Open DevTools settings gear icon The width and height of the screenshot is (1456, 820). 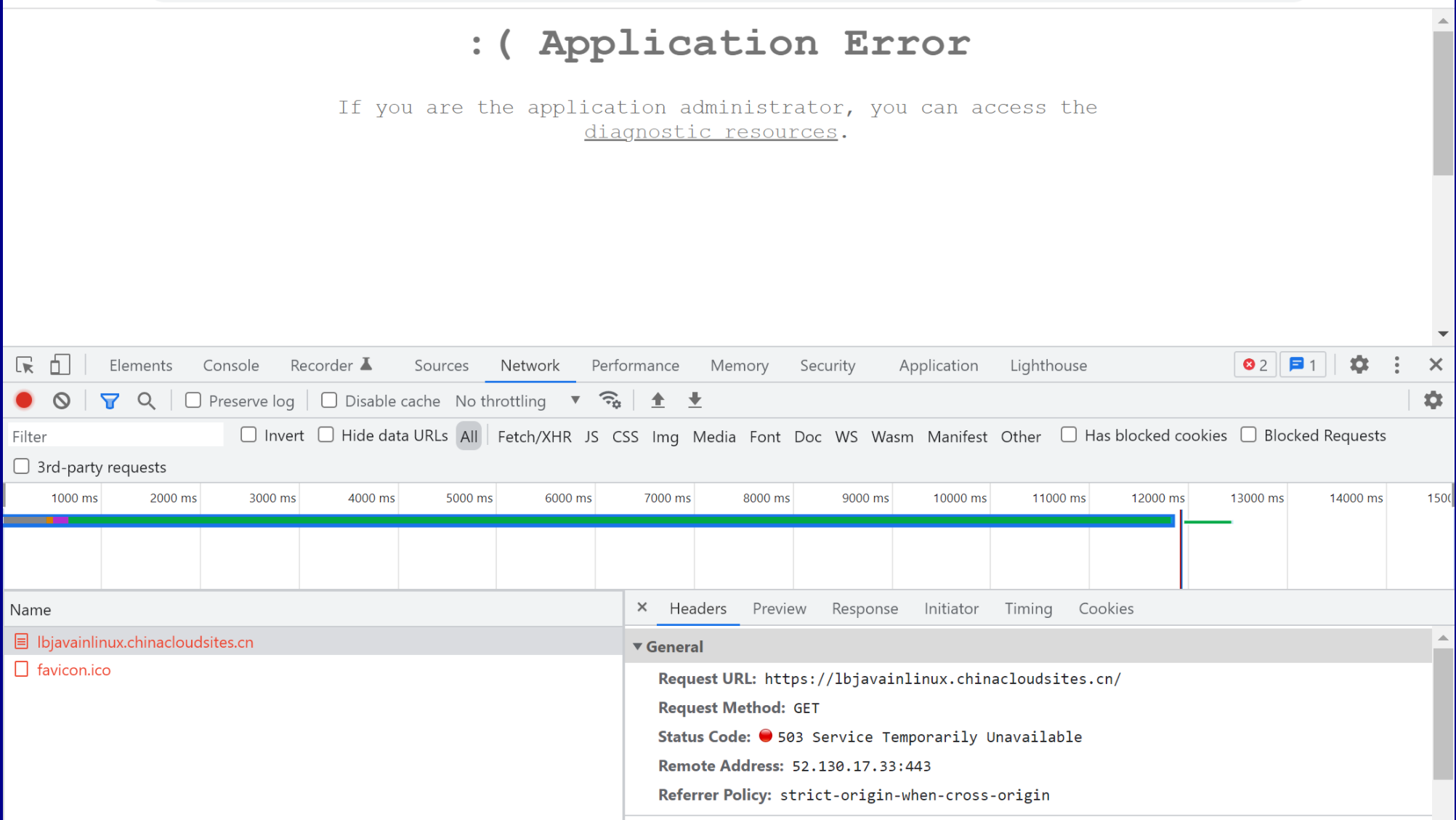coord(1359,364)
